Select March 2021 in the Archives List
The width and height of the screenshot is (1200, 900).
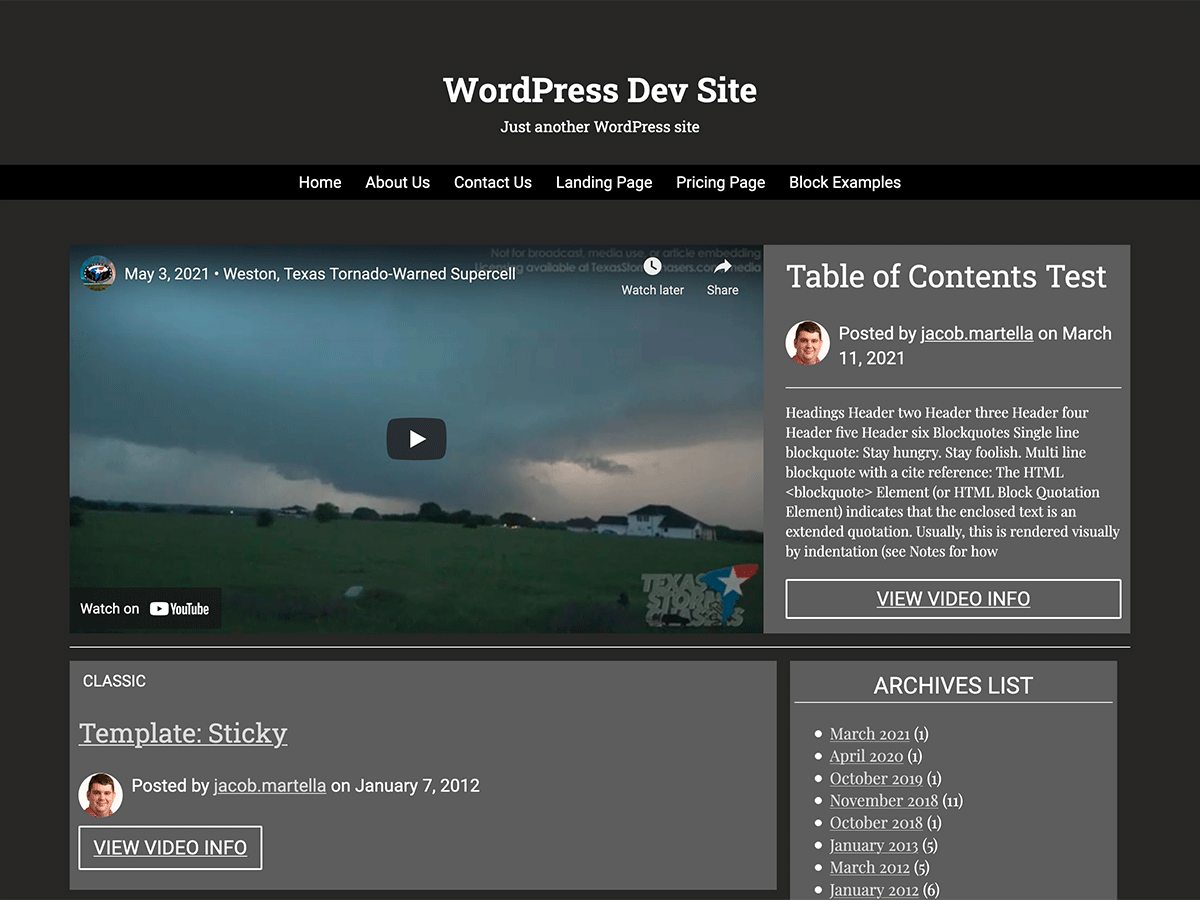click(x=869, y=733)
